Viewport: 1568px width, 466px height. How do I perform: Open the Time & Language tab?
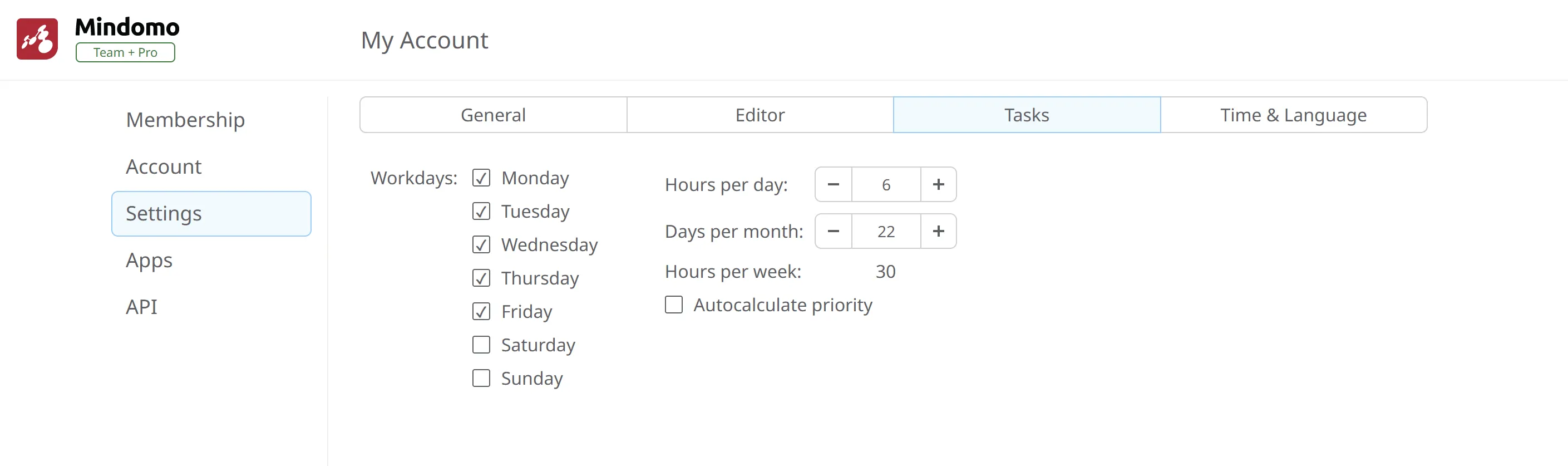click(x=1293, y=115)
